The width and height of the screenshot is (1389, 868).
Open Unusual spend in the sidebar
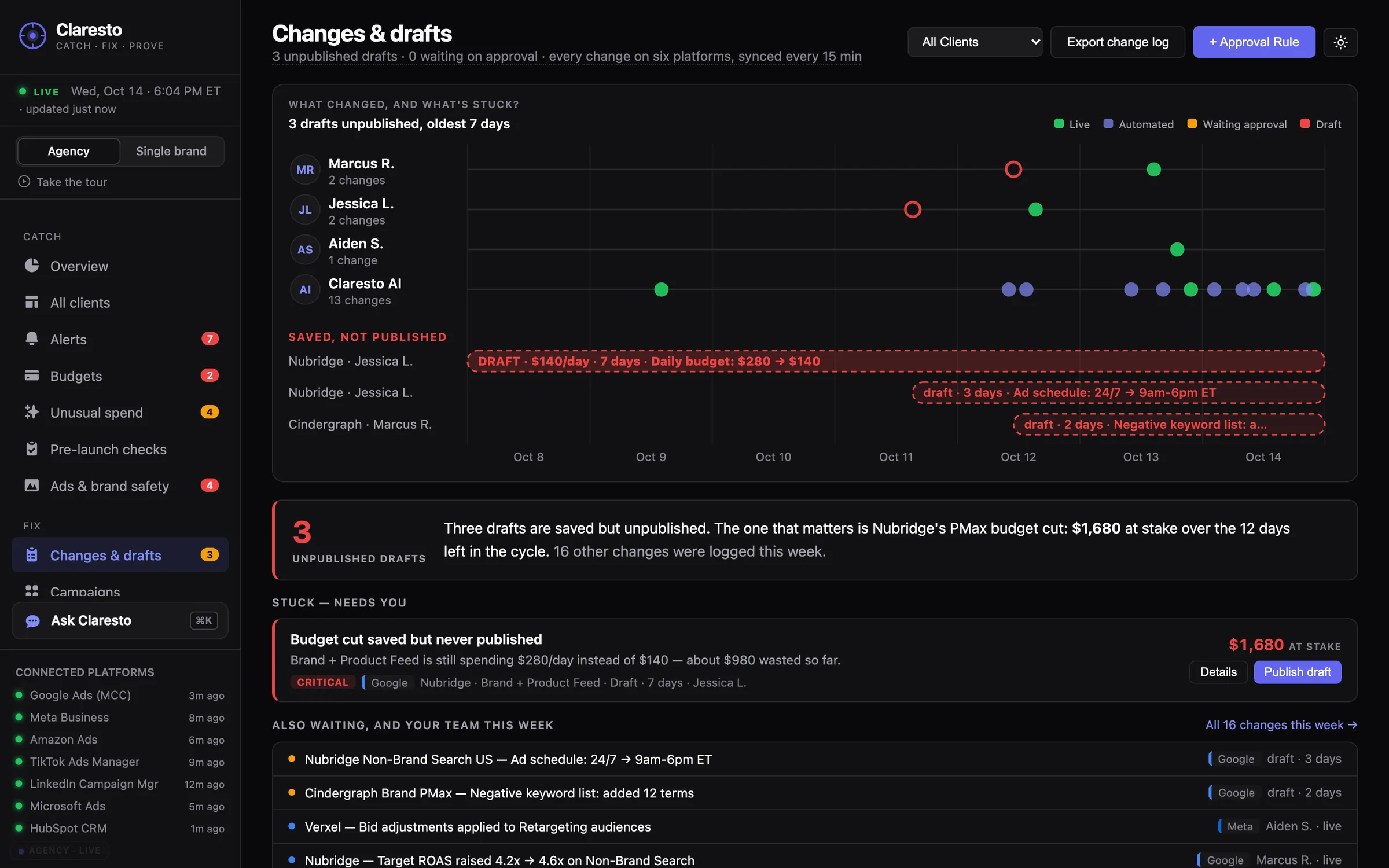[x=120, y=413]
